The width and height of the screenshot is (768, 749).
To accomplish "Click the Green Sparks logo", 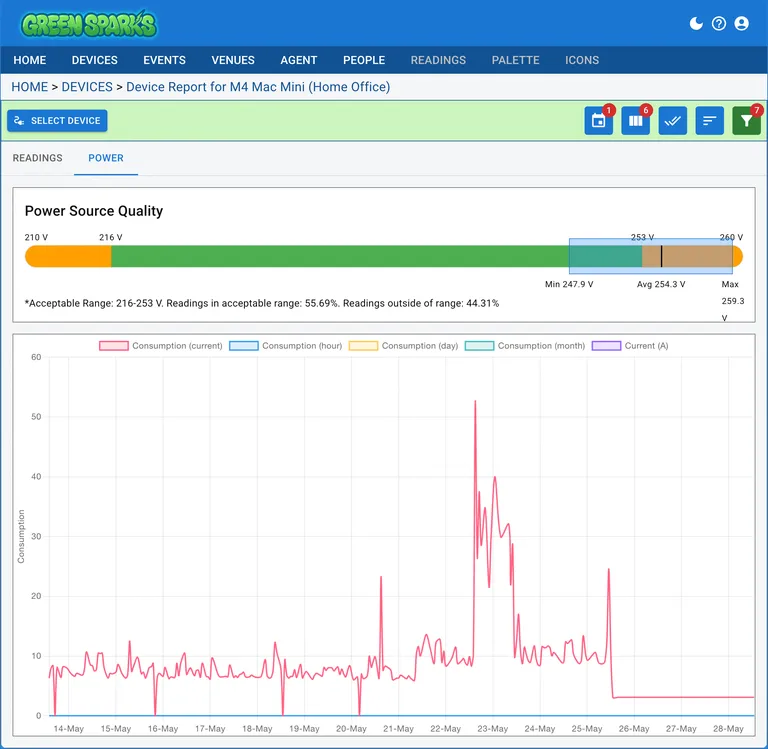I will tap(89, 24).
